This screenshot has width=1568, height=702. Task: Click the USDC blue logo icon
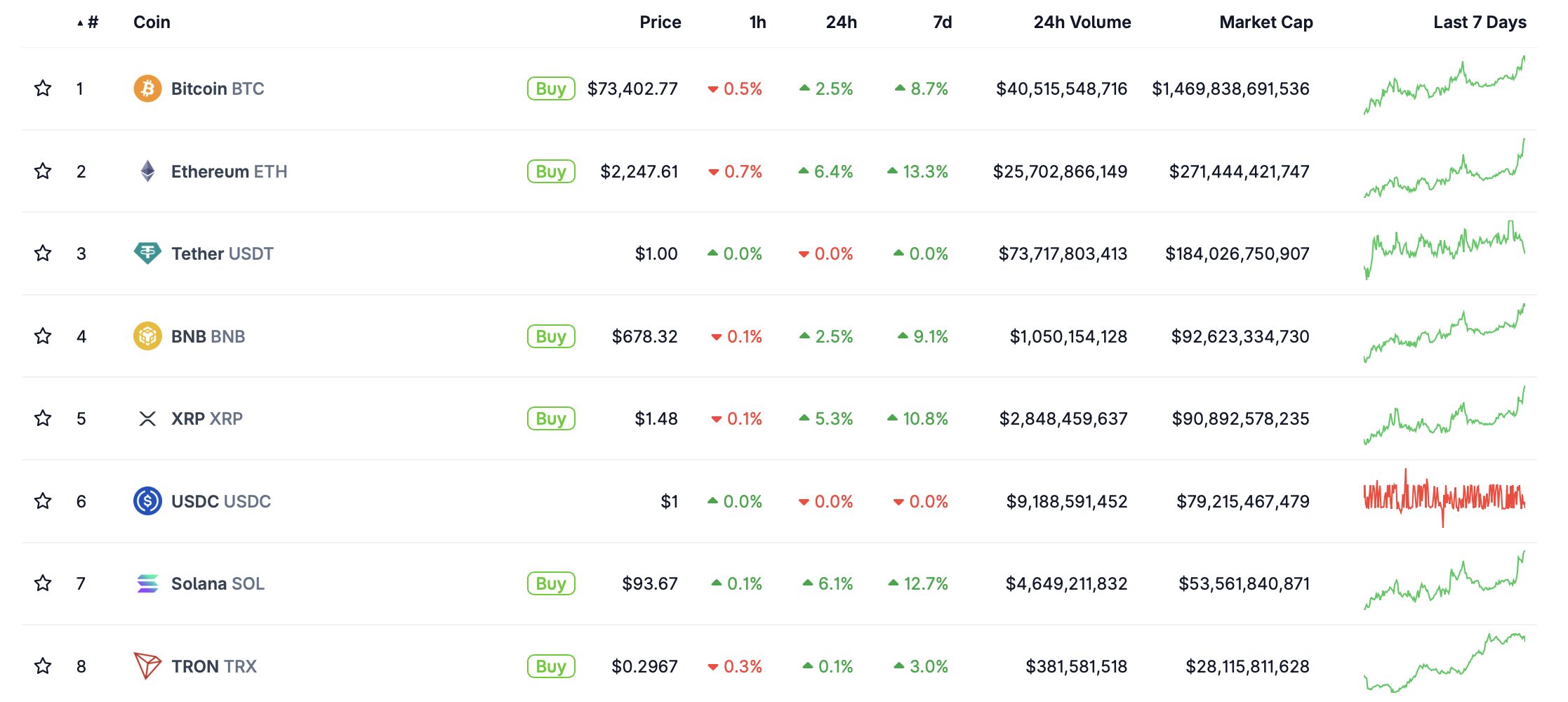pos(147,501)
